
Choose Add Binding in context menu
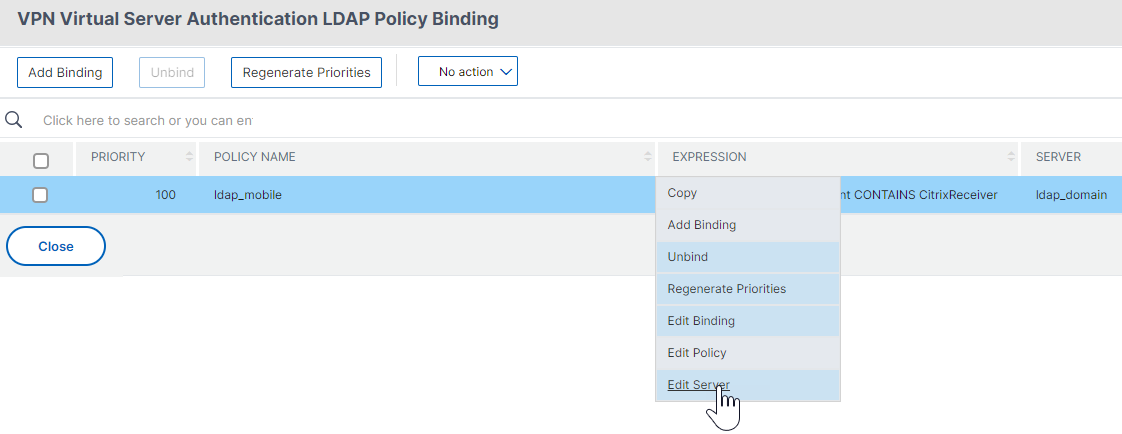coord(748,225)
